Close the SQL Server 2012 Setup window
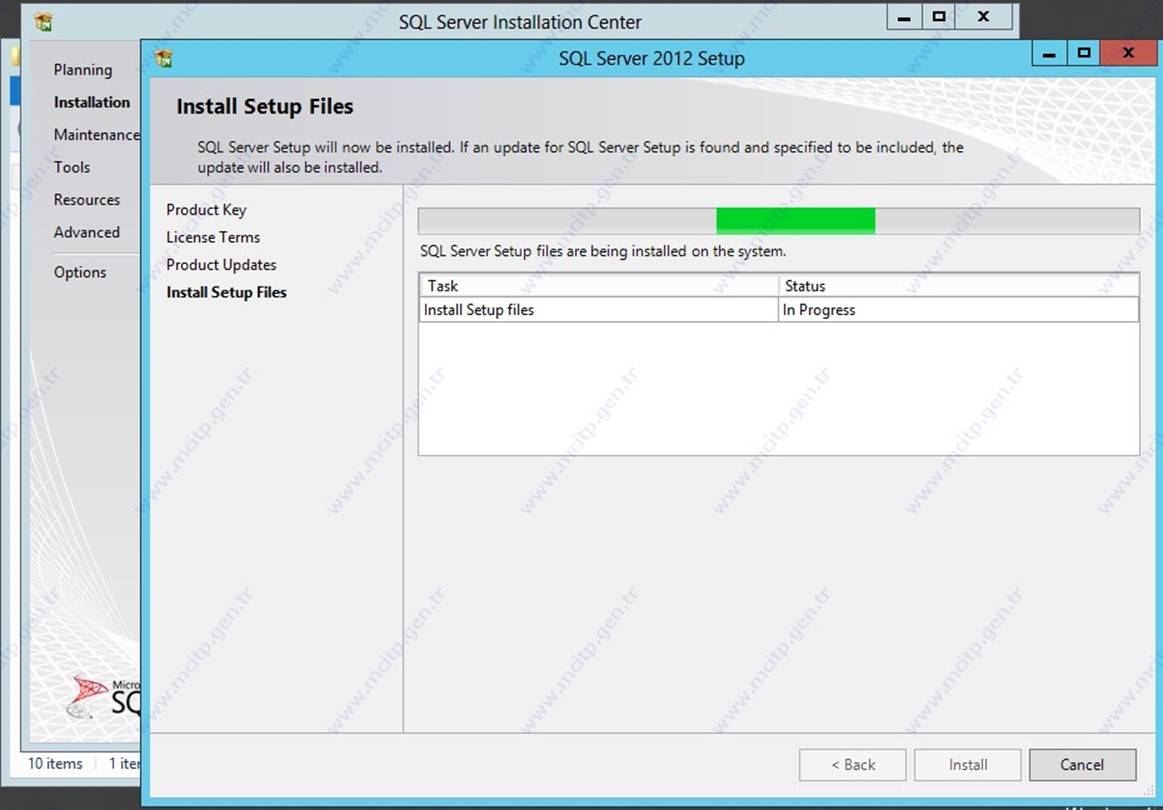The image size is (1163, 810). pyautogui.click(x=1128, y=53)
